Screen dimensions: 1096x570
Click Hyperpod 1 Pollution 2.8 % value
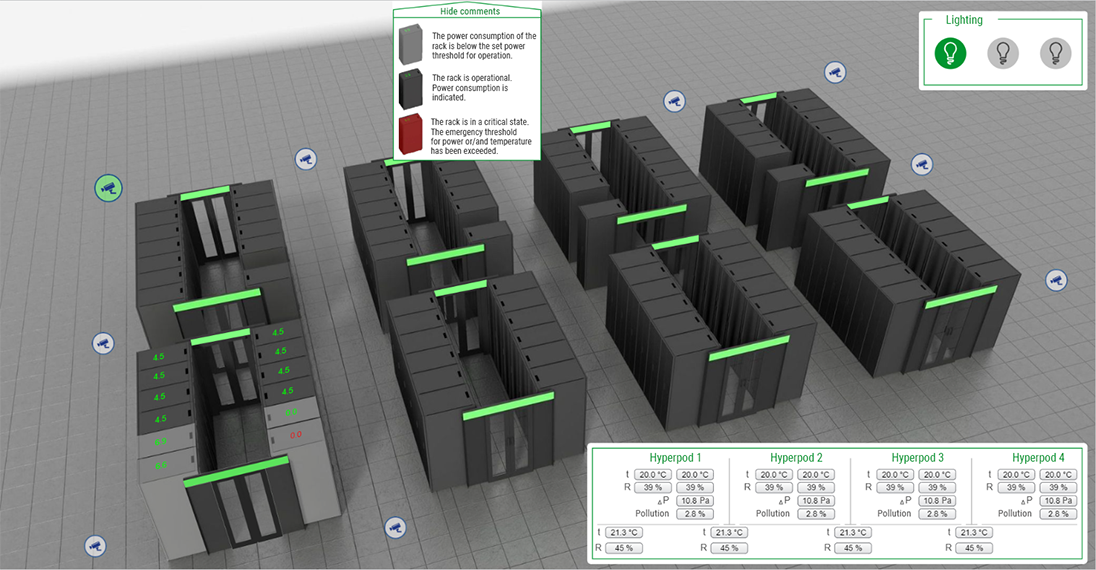(695, 513)
